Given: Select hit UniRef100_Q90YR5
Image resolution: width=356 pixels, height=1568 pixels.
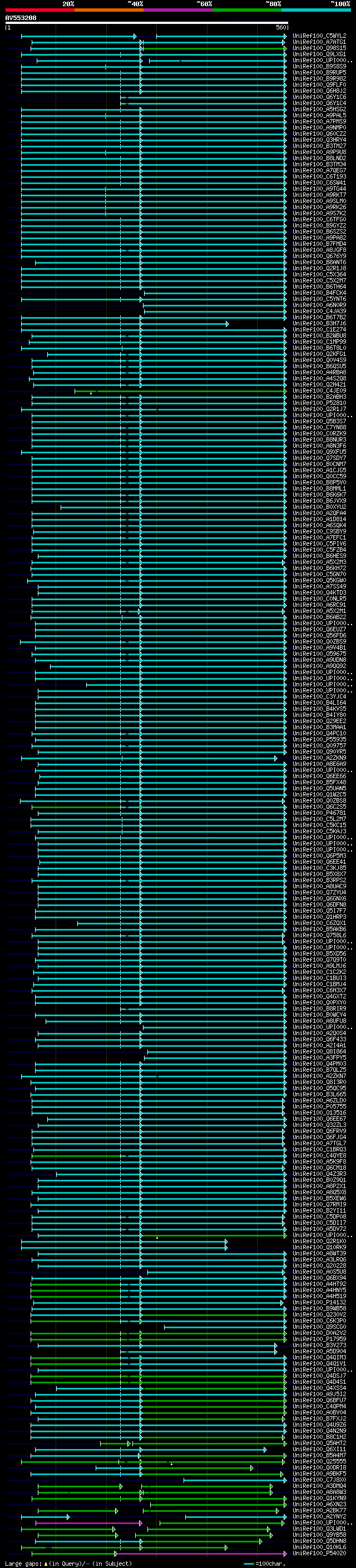Looking at the screenshot, I should click(319, 751).
